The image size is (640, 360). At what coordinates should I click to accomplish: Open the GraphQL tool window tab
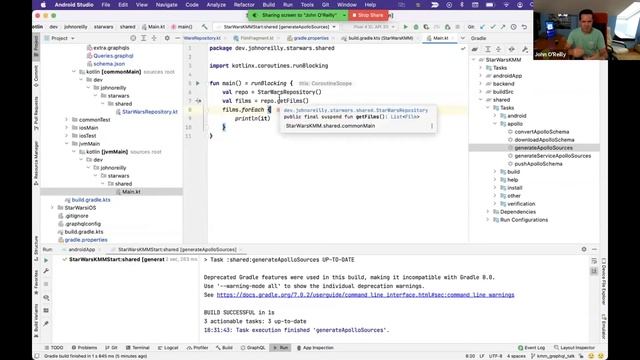253,348
